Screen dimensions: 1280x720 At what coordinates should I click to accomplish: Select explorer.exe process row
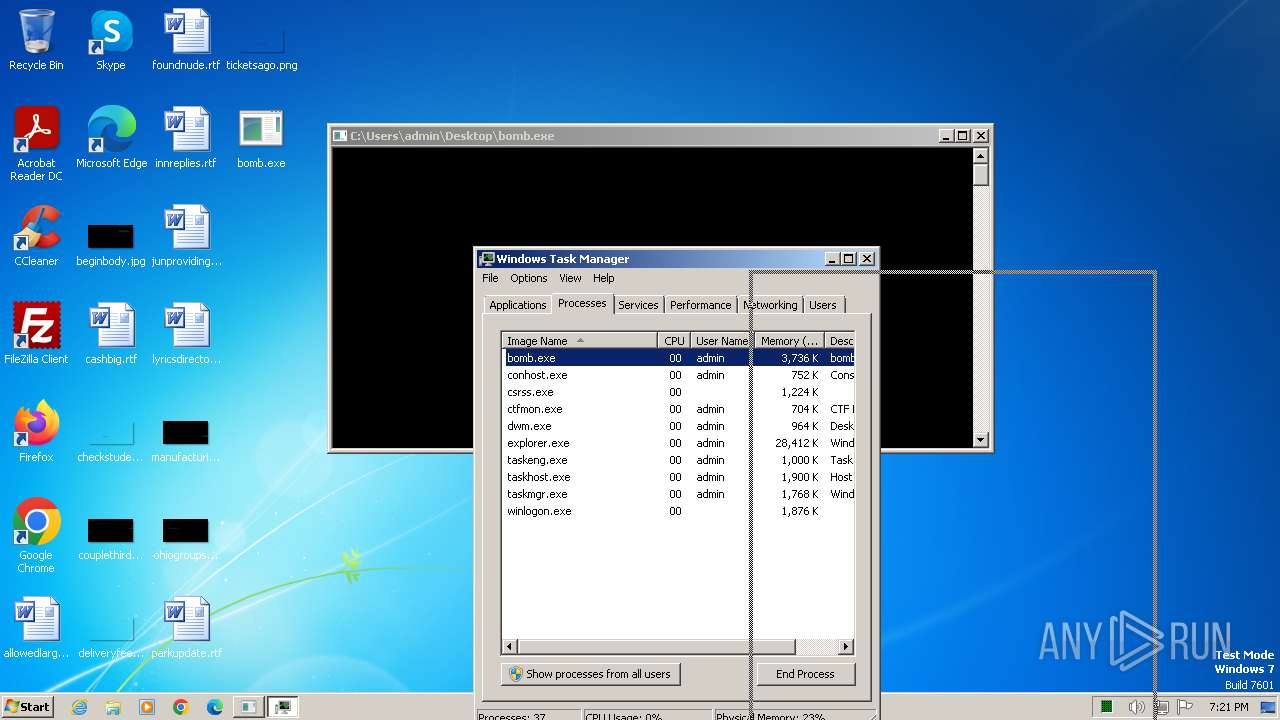(x=679, y=443)
